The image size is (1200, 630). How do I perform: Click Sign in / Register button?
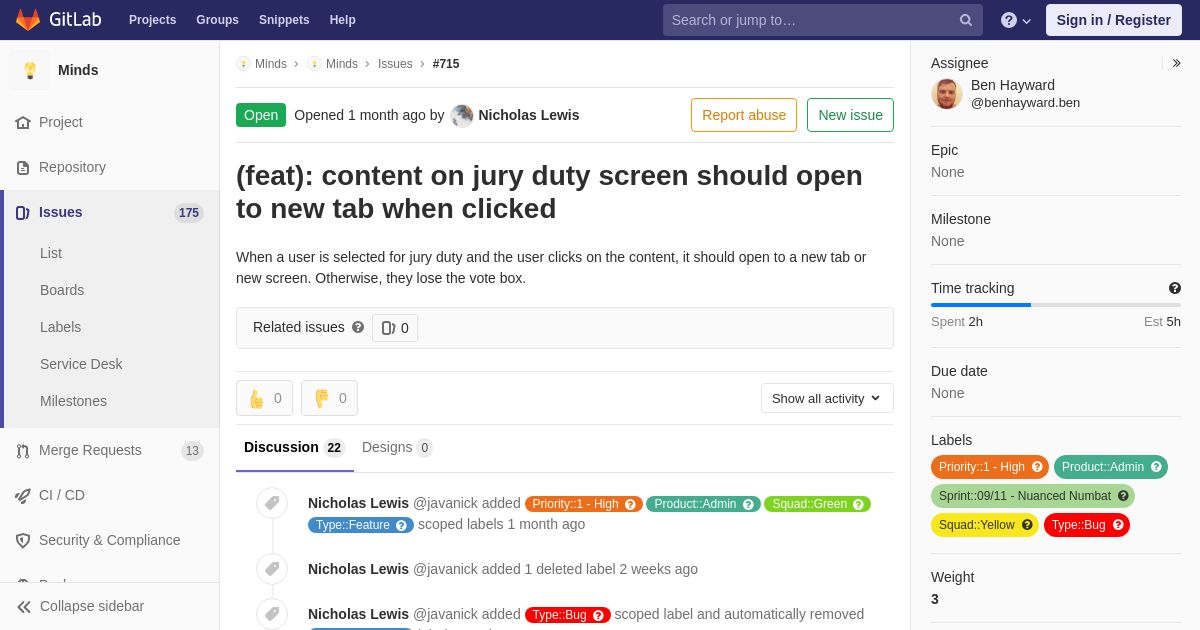click(x=1114, y=20)
